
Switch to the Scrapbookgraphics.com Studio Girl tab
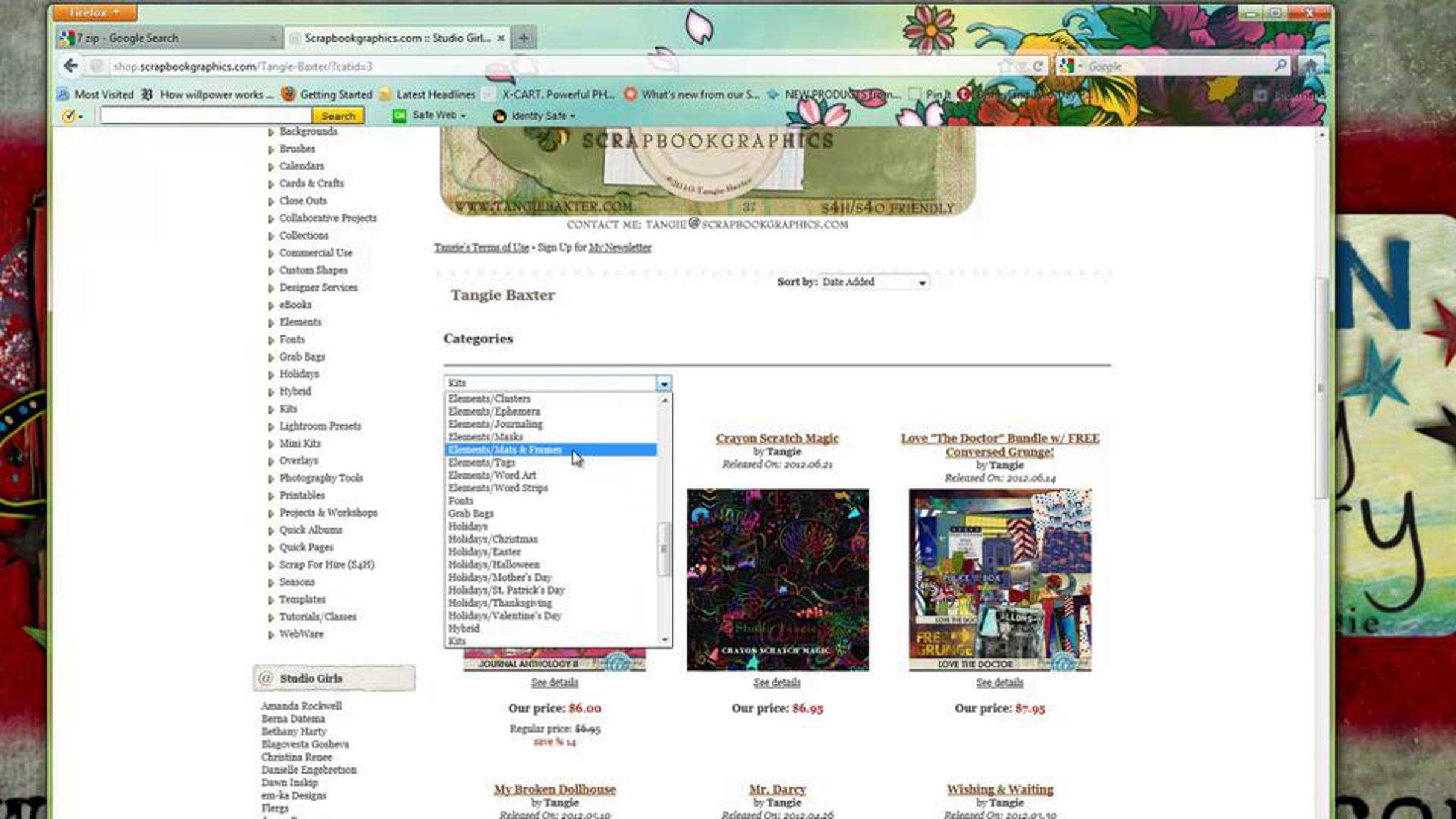tap(397, 38)
